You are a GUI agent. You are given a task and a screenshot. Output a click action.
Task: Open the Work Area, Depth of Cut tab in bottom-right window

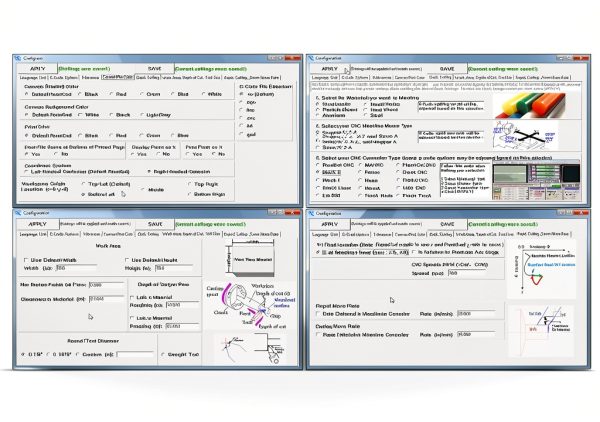(x=484, y=234)
